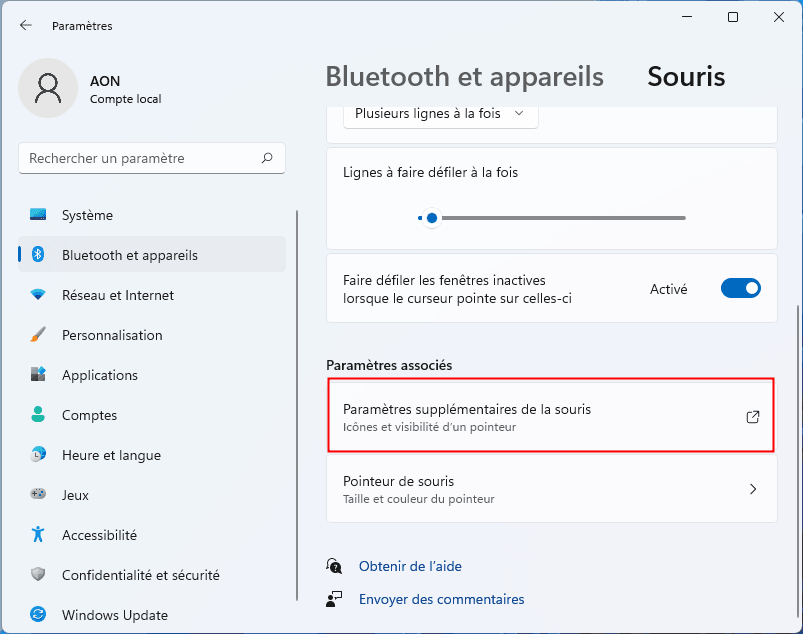Open Windows Update in sidebar
Screen dimensions: 803x634
114,615
